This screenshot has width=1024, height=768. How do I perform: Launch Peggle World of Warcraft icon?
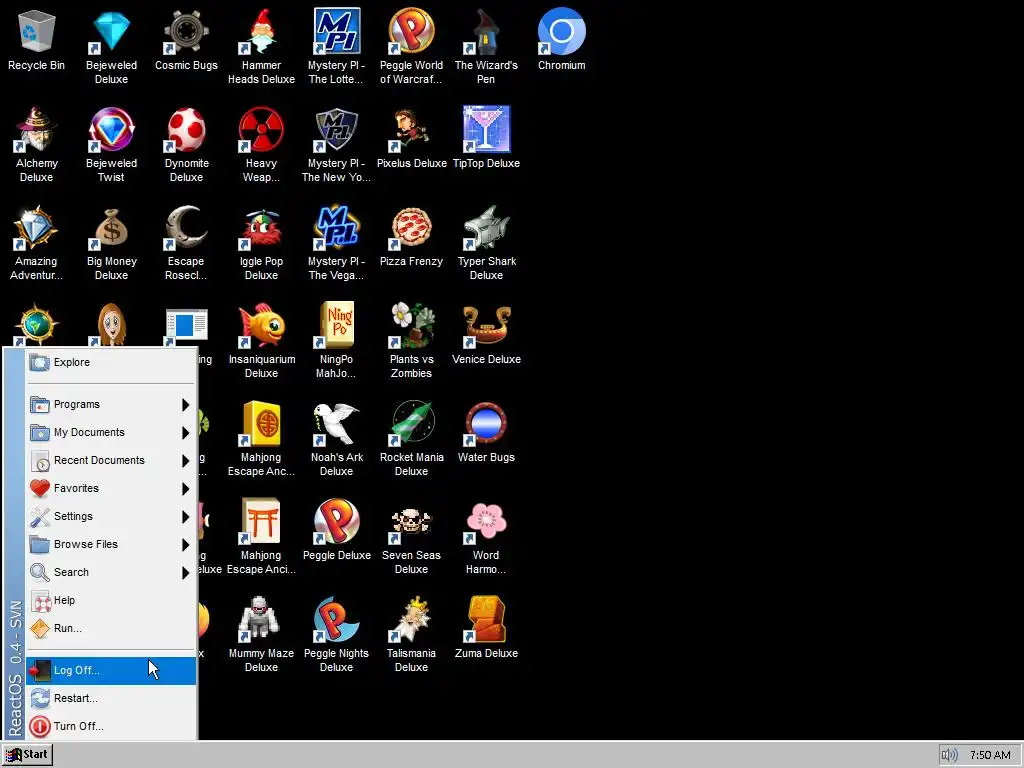[411, 31]
